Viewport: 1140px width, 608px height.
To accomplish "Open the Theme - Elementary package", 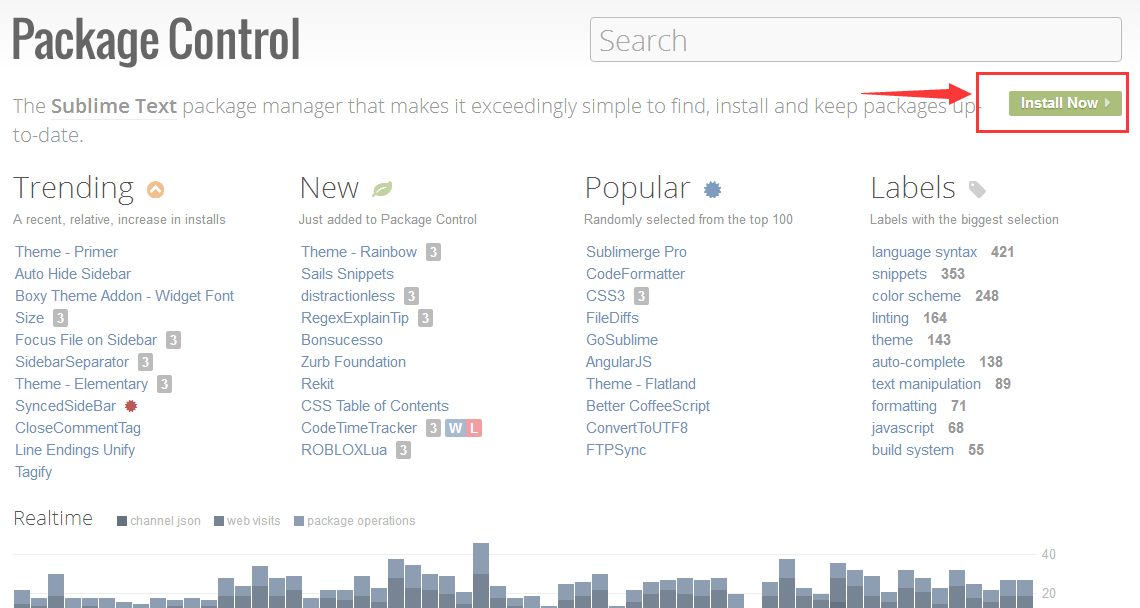I will pyautogui.click(x=81, y=384).
